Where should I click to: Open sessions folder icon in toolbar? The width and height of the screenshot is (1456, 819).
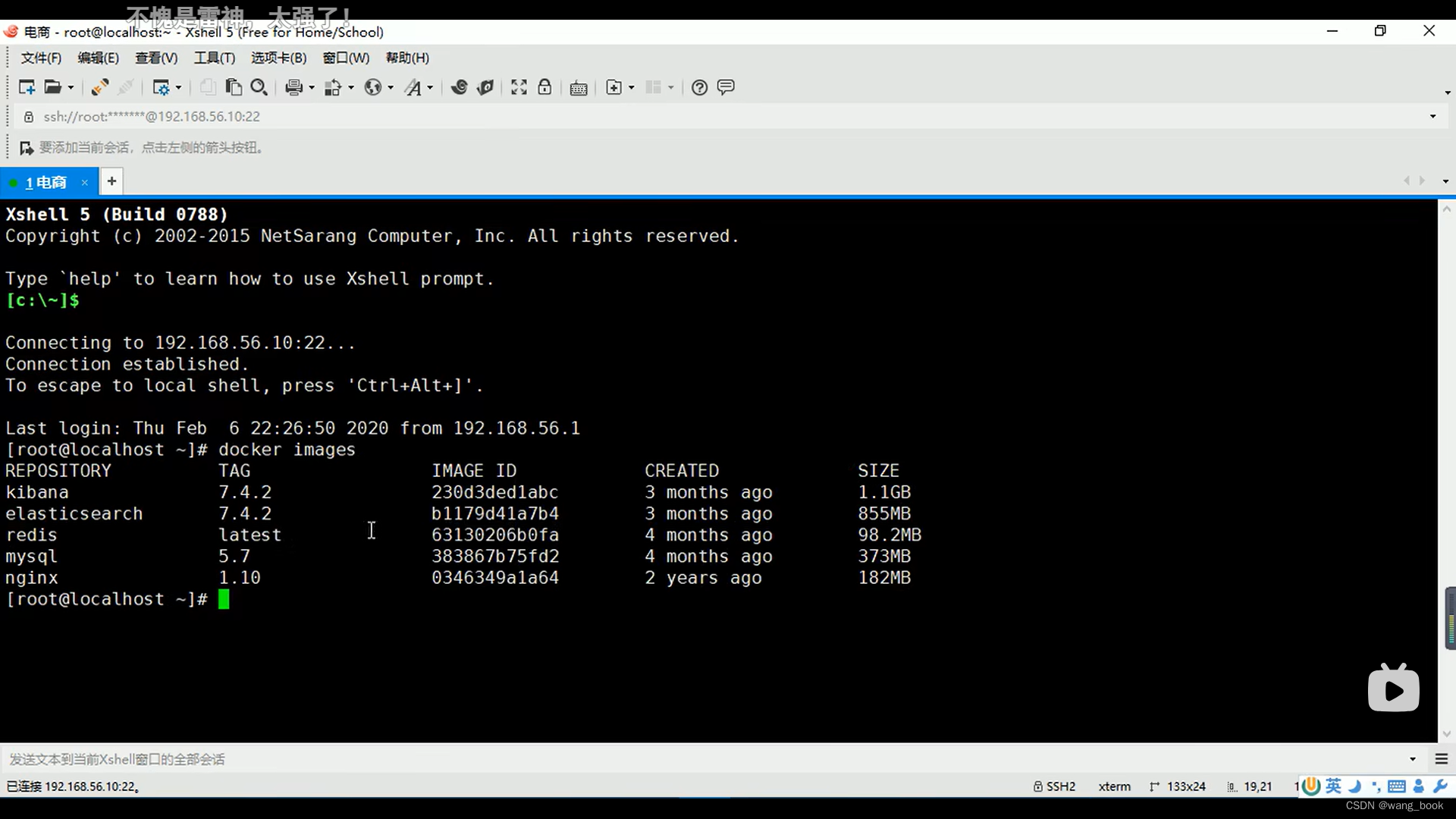click(x=52, y=87)
